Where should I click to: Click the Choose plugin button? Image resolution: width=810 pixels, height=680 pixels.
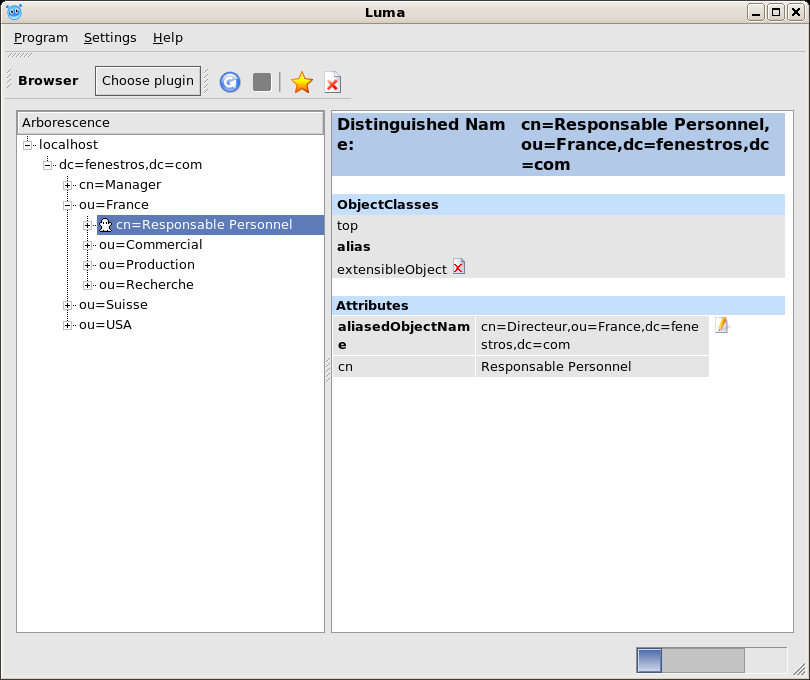click(x=148, y=81)
